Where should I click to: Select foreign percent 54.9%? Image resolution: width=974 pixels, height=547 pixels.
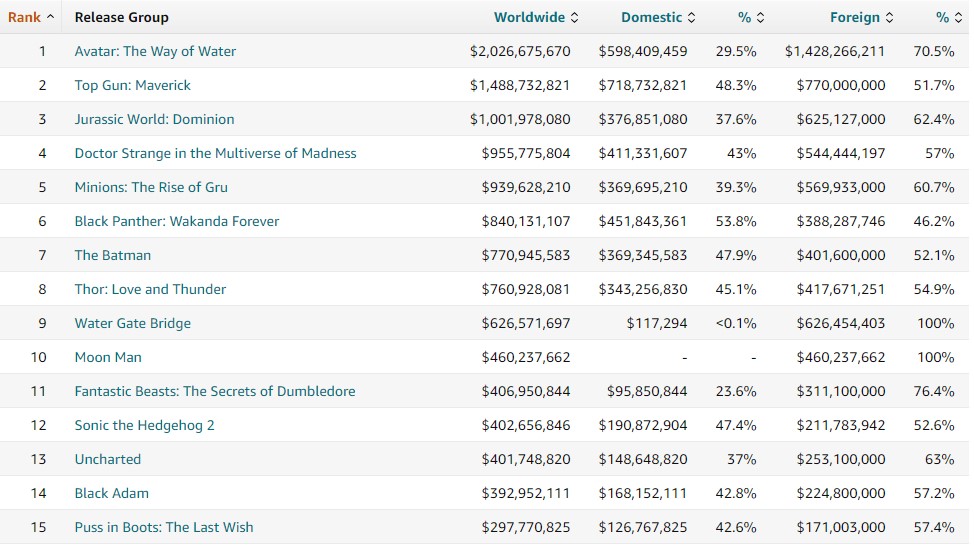pyautogui.click(x=934, y=289)
